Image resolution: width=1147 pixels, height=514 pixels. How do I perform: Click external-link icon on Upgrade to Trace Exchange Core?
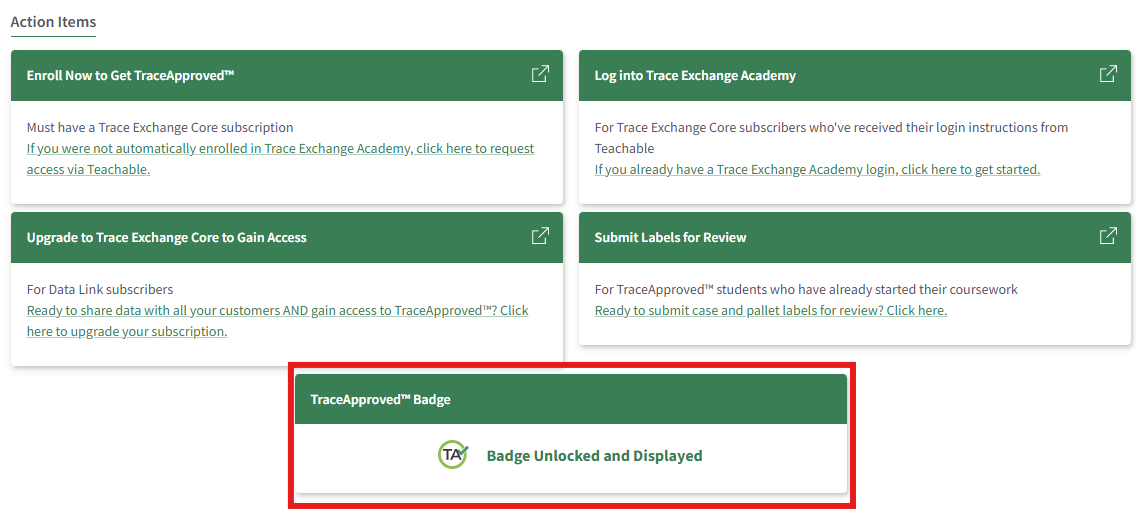540,236
